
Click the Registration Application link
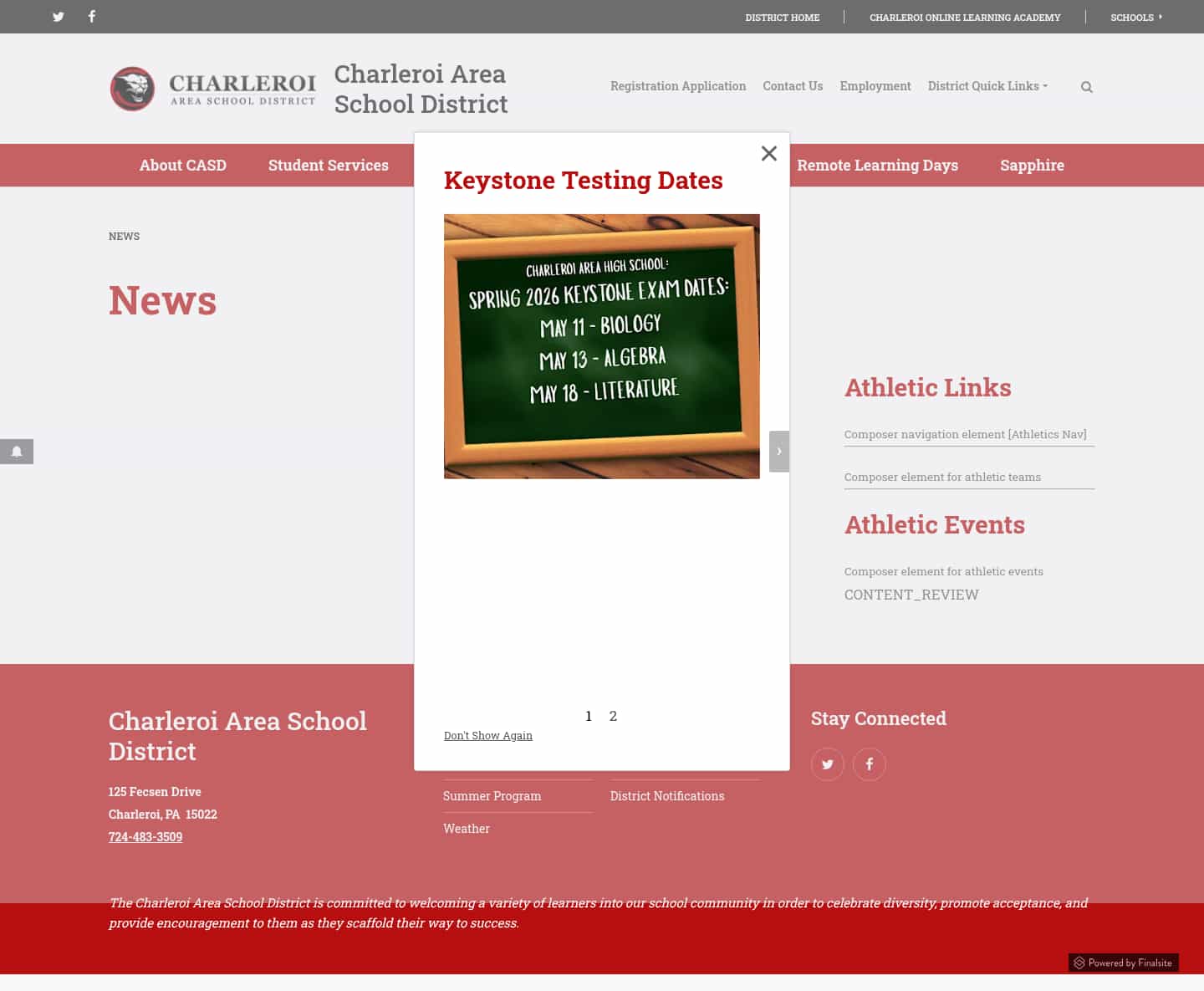[x=678, y=86]
